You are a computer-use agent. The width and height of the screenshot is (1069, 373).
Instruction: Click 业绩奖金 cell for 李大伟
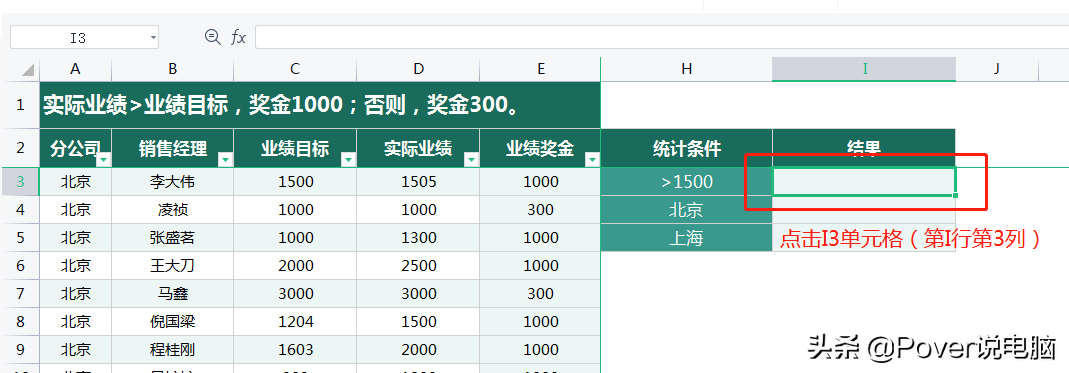point(541,182)
